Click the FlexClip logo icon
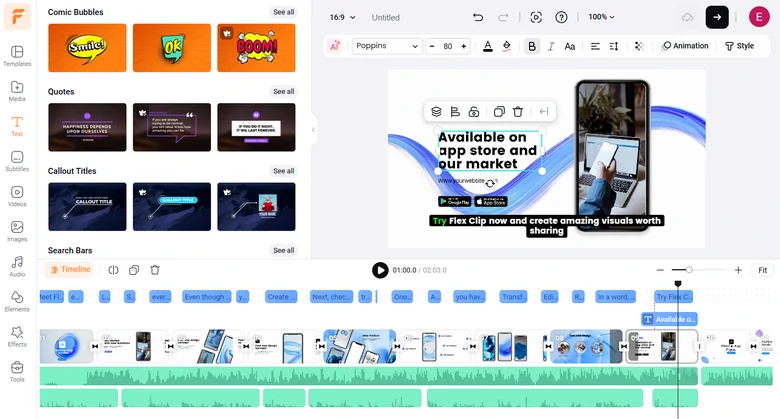This screenshot has height=419, width=780. (x=17, y=17)
